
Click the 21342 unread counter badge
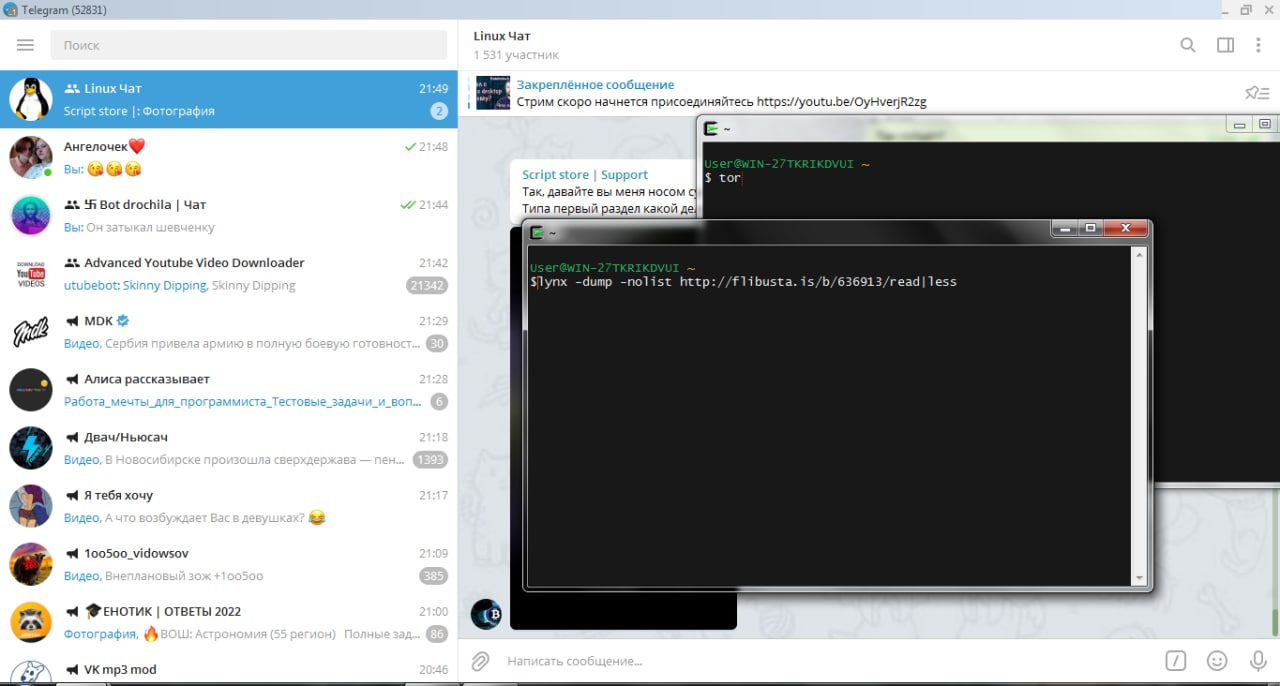[x=427, y=285]
